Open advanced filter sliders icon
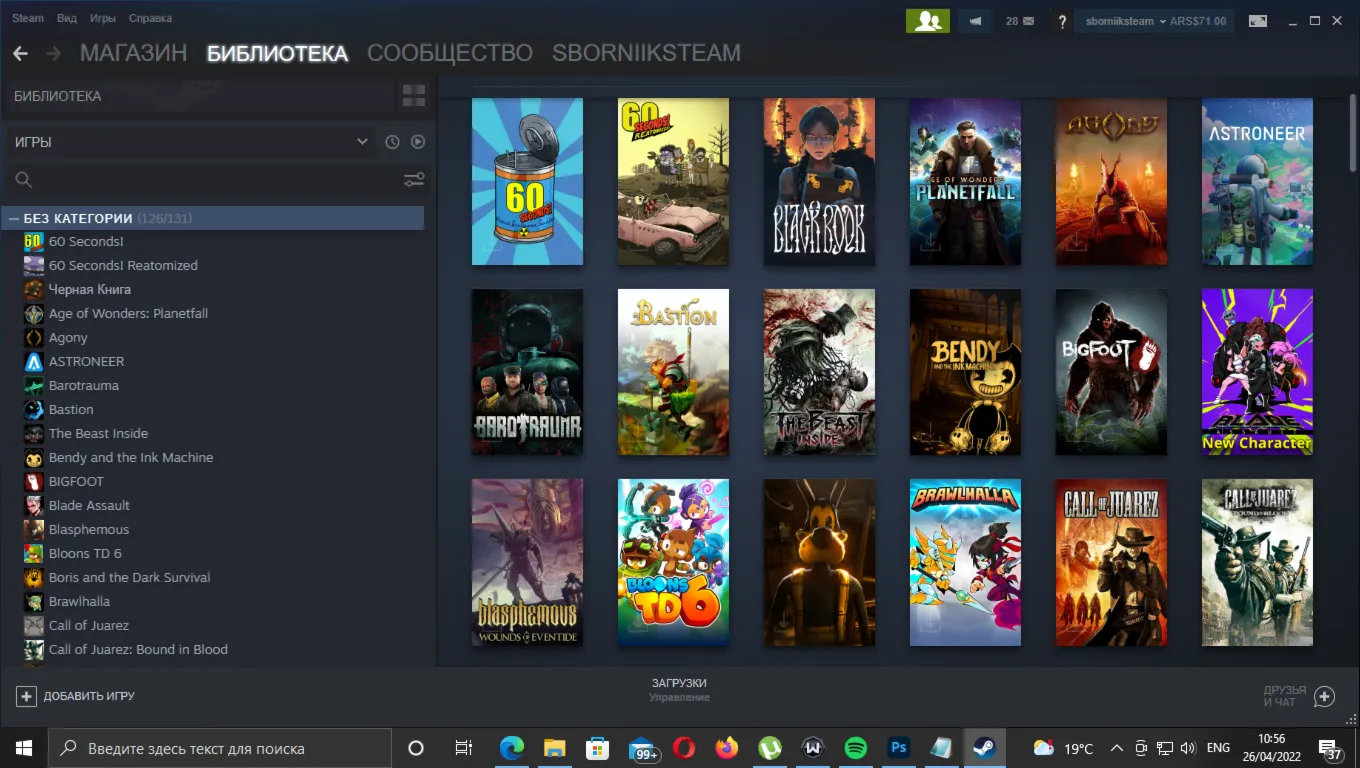 pos(414,180)
